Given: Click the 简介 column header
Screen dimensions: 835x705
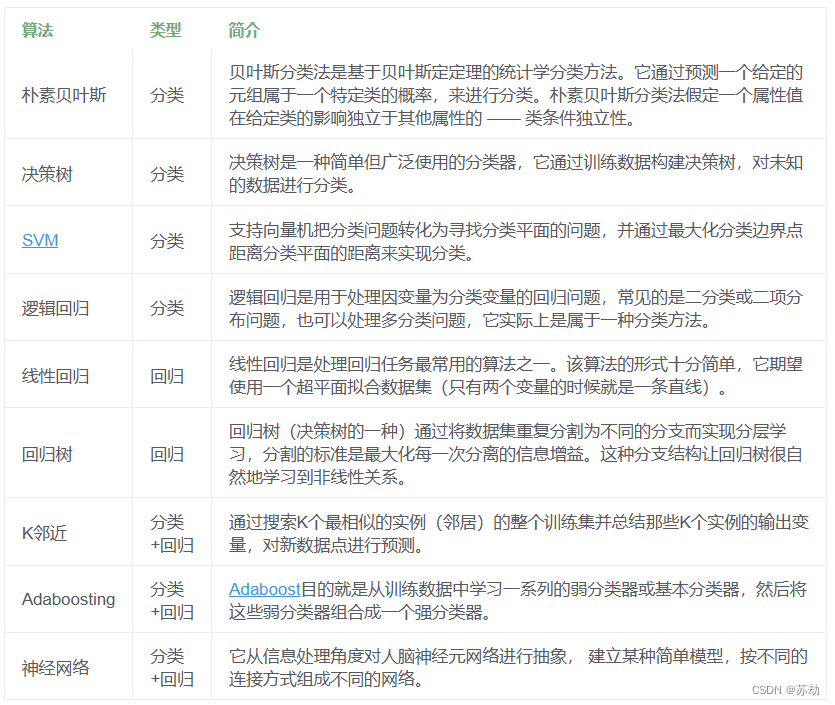Looking at the screenshot, I should [244, 30].
